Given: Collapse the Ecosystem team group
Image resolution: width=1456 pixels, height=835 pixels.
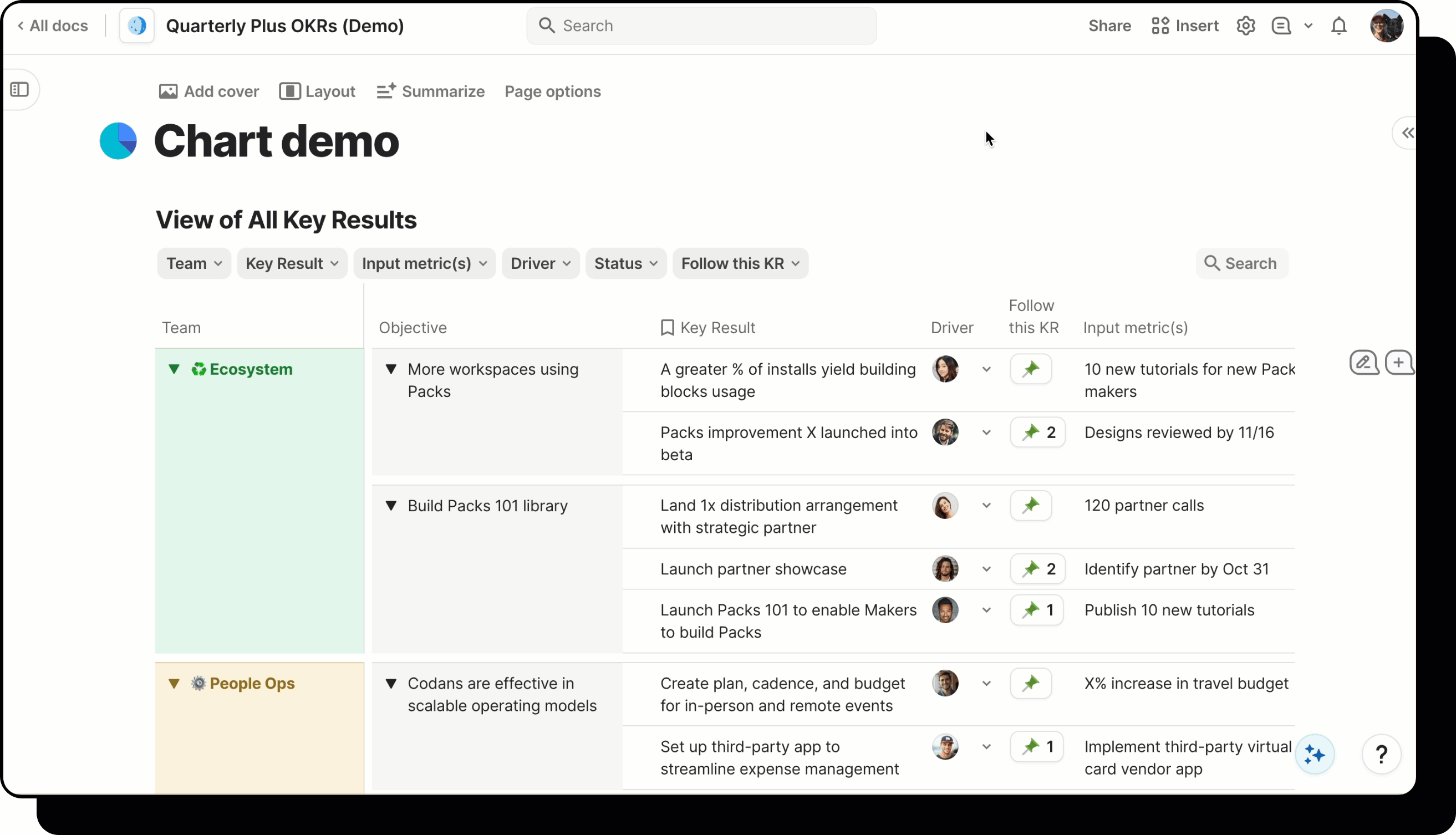Looking at the screenshot, I should (x=174, y=369).
